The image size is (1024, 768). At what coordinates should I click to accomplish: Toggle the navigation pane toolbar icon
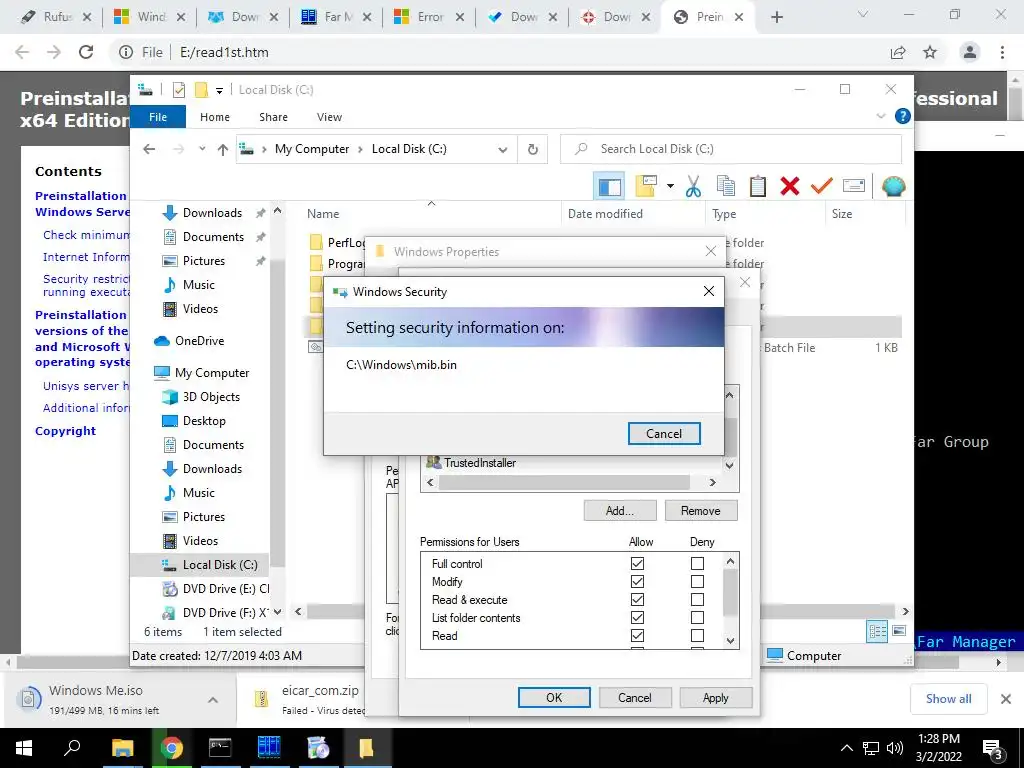click(609, 187)
